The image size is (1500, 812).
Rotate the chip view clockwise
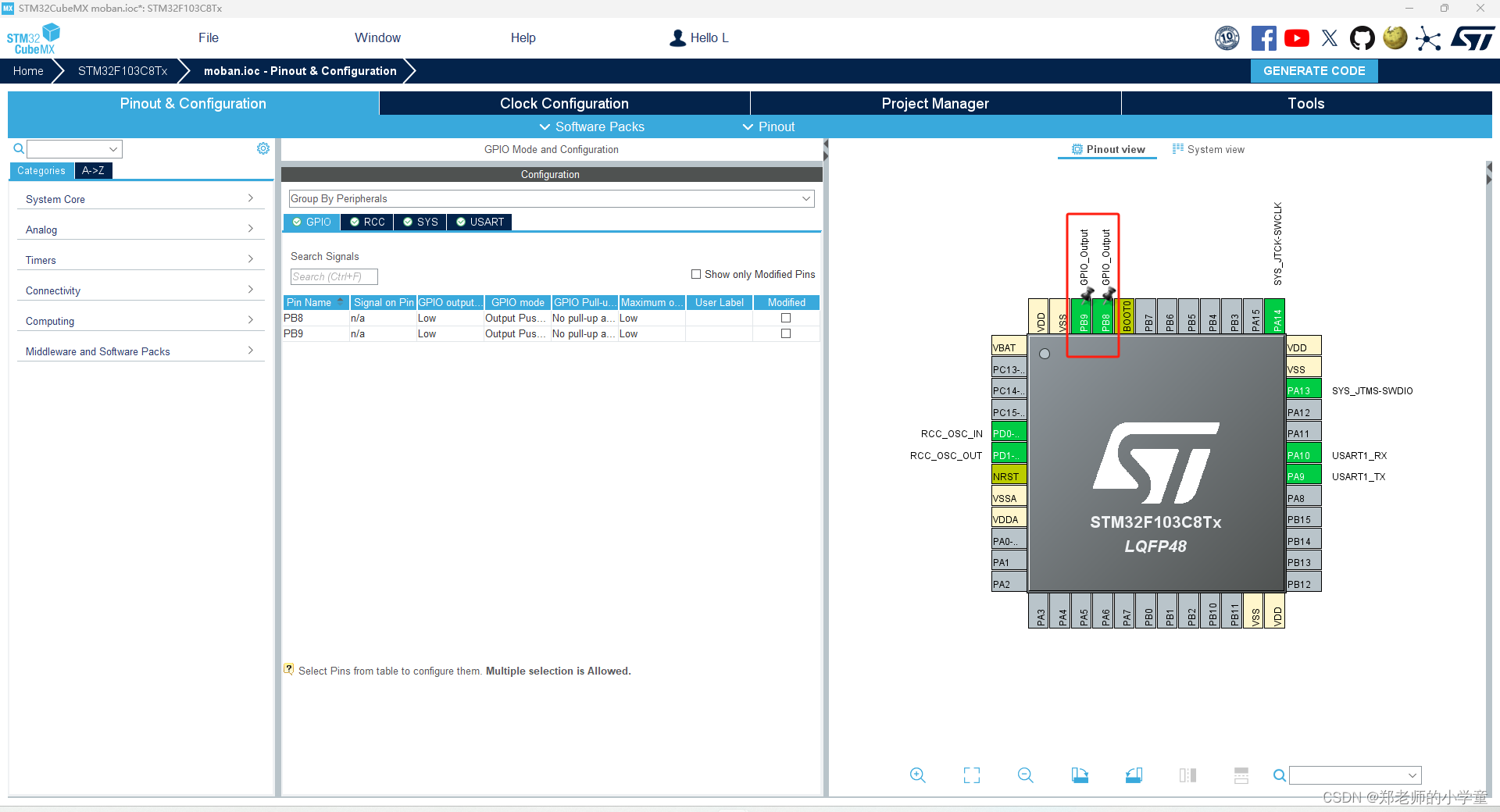point(1080,775)
